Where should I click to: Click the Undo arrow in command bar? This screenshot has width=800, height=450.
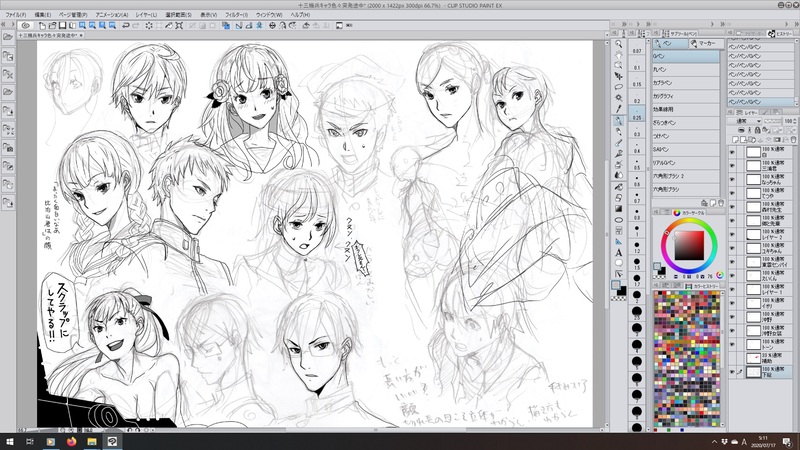click(126, 26)
